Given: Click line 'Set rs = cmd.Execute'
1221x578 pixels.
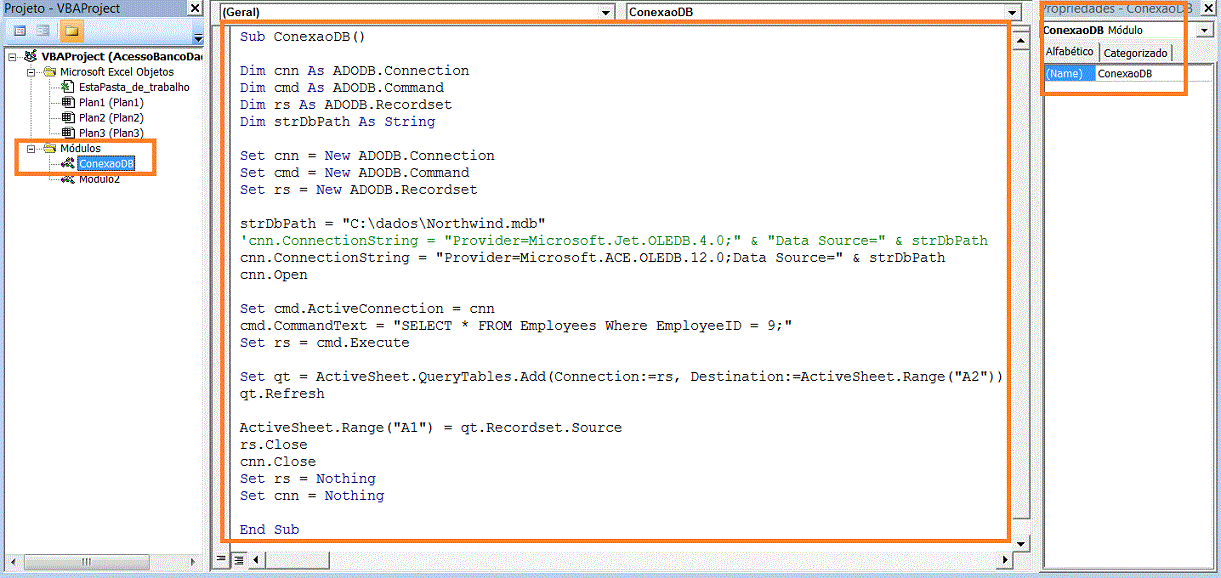Looking at the screenshot, I should click(324, 343).
